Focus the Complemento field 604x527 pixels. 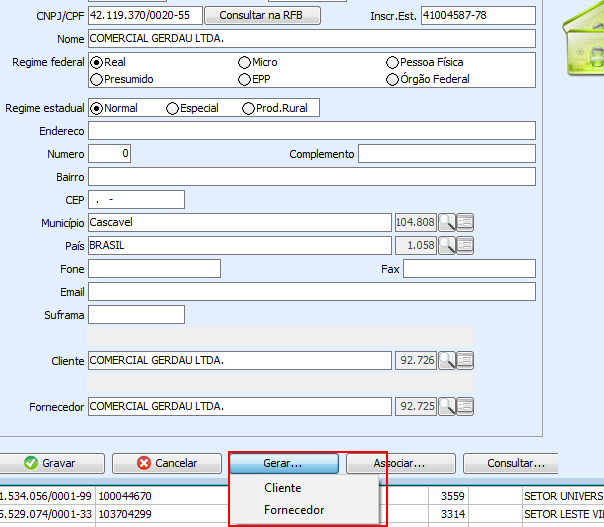[x=447, y=154]
